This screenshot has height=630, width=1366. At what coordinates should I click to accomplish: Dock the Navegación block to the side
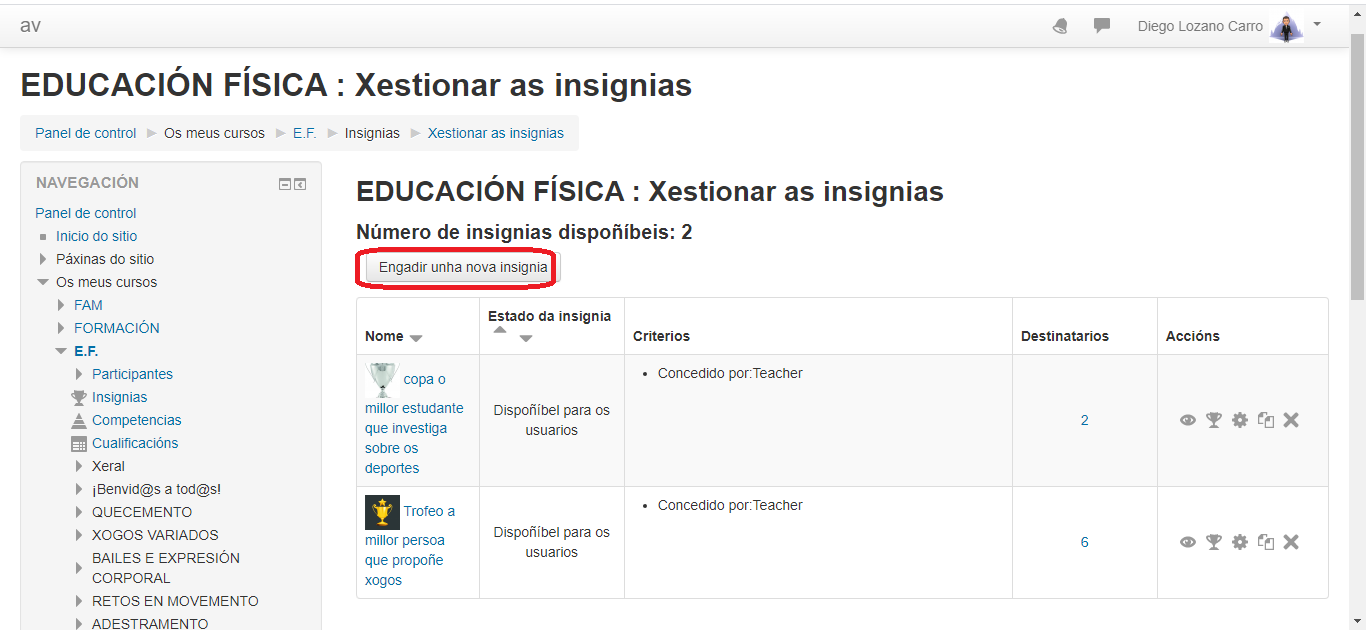coord(300,184)
